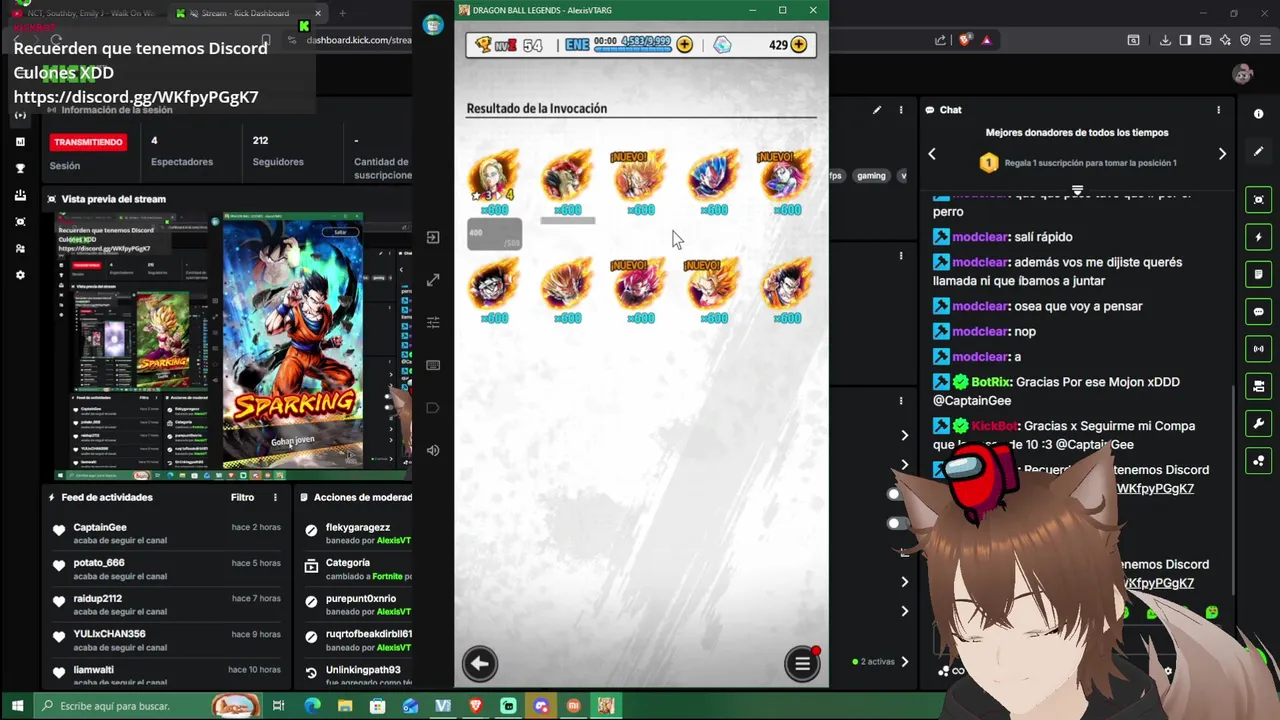Close the Kick Dashboard browser tab
Viewport: 1280px width, 720px height.
(x=318, y=13)
